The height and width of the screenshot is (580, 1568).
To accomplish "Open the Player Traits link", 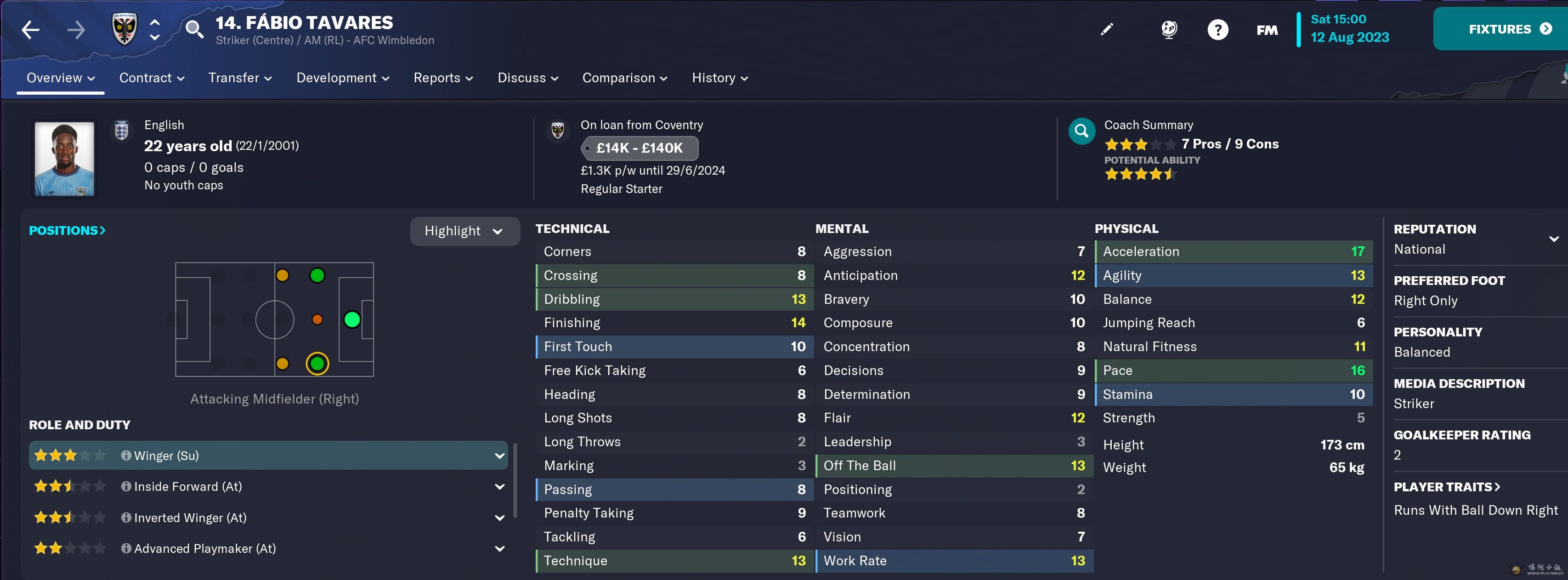I will click(x=1446, y=487).
